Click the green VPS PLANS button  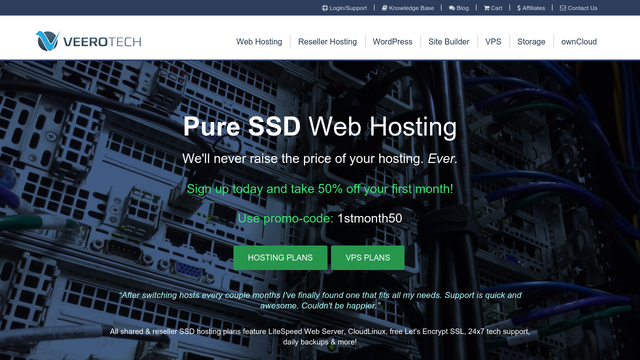pos(368,258)
